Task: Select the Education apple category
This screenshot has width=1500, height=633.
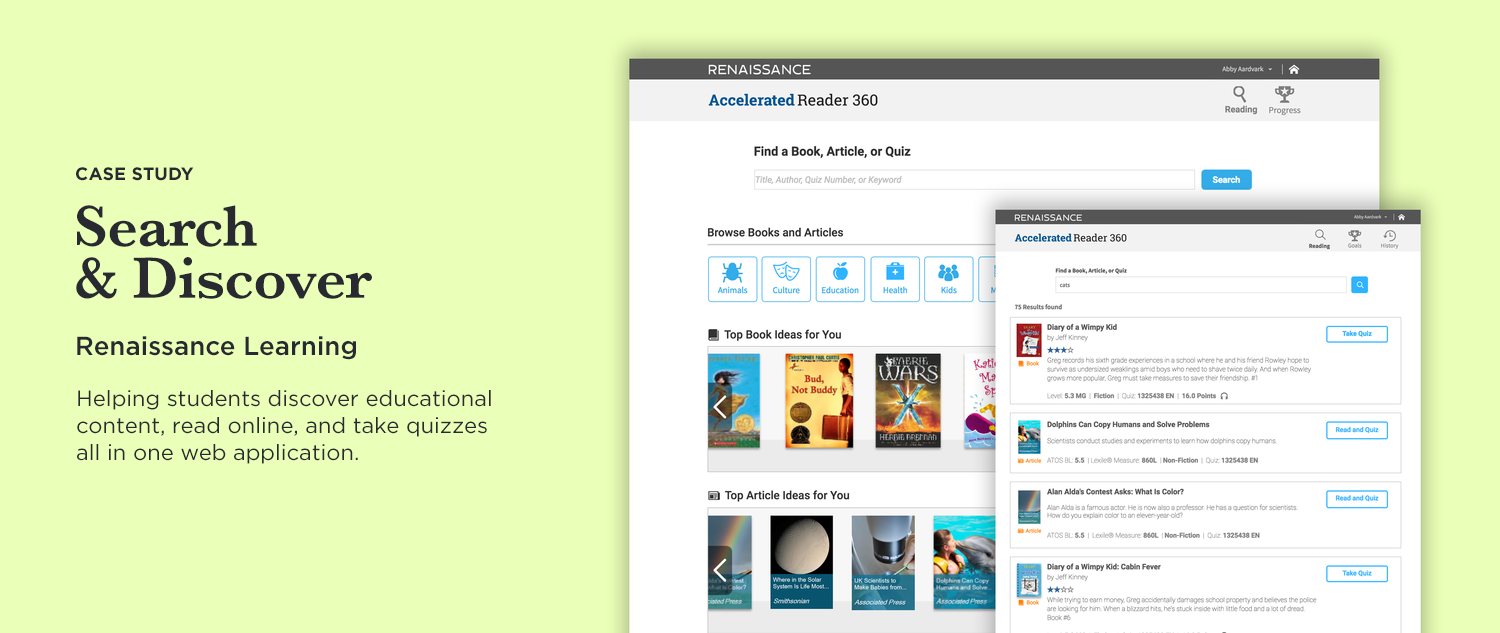Action: click(840, 279)
